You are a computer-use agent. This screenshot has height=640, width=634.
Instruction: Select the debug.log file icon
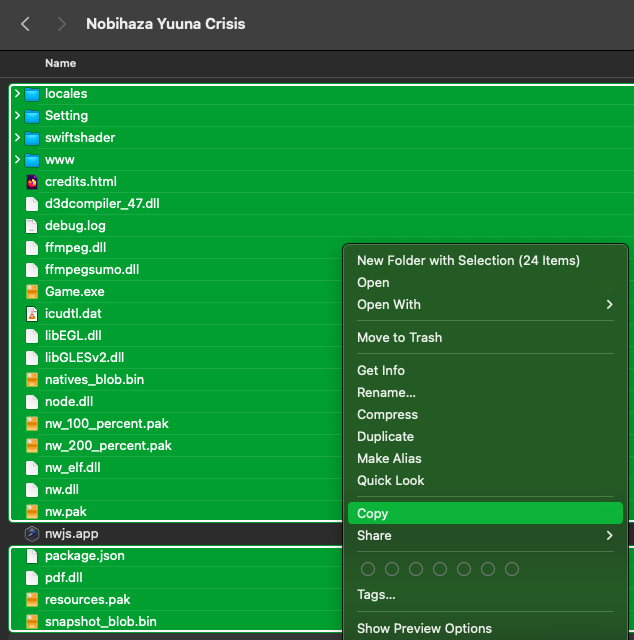click(x=32, y=226)
